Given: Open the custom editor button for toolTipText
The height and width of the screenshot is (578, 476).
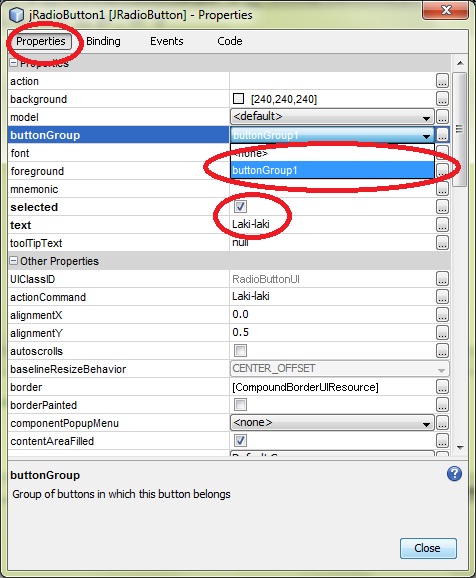Looking at the screenshot, I should [442, 243].
